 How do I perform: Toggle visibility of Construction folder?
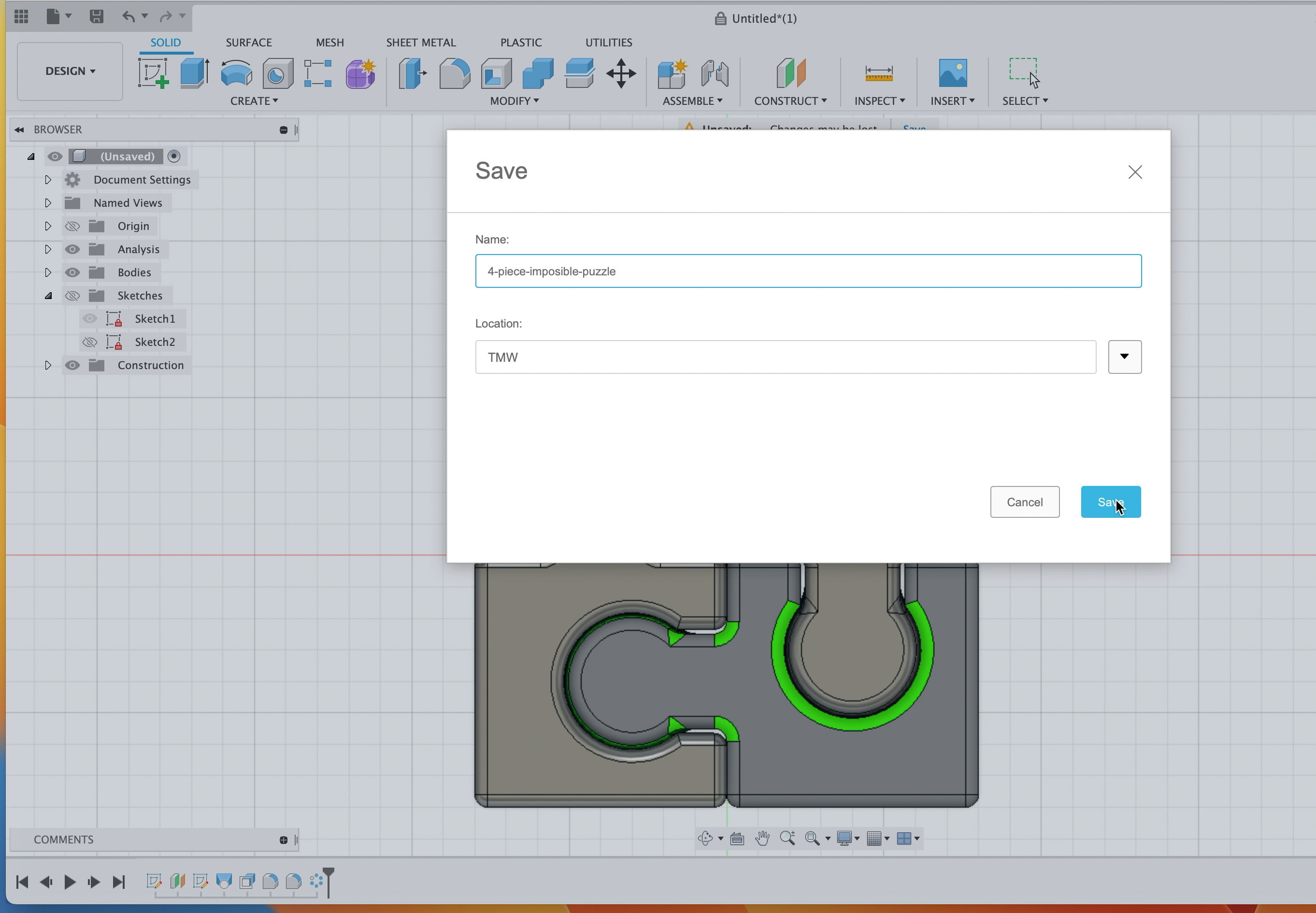[72, 365]
